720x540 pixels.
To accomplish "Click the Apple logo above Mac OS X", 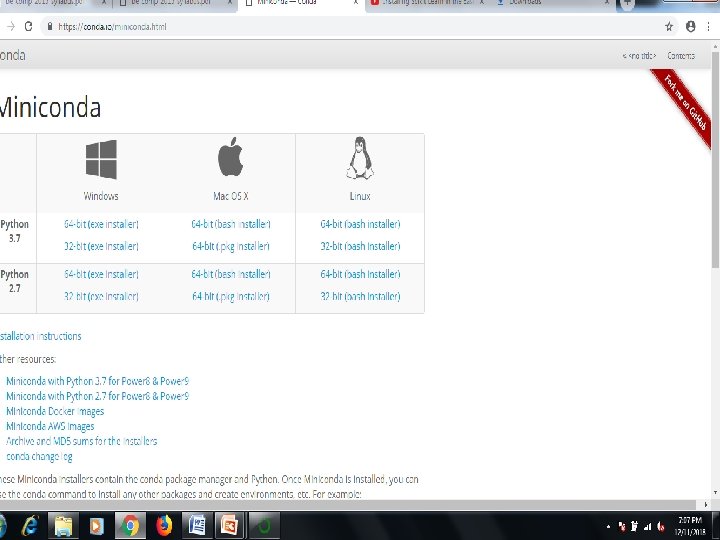I will (x=231, y=157).
